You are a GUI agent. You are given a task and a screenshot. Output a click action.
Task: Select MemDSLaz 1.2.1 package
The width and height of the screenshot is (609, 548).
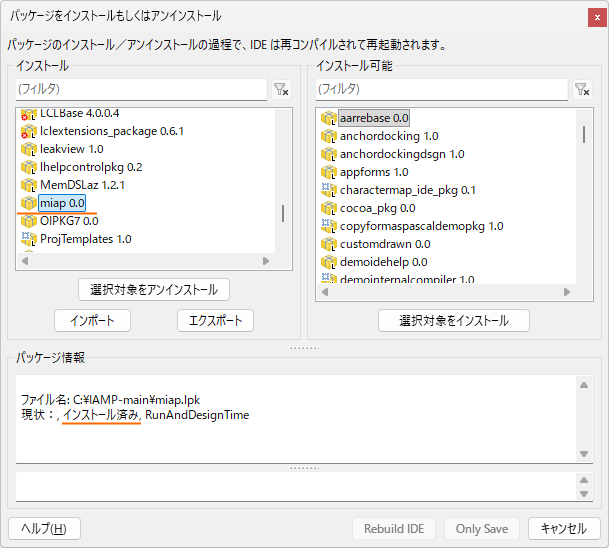tap(82, 185)
